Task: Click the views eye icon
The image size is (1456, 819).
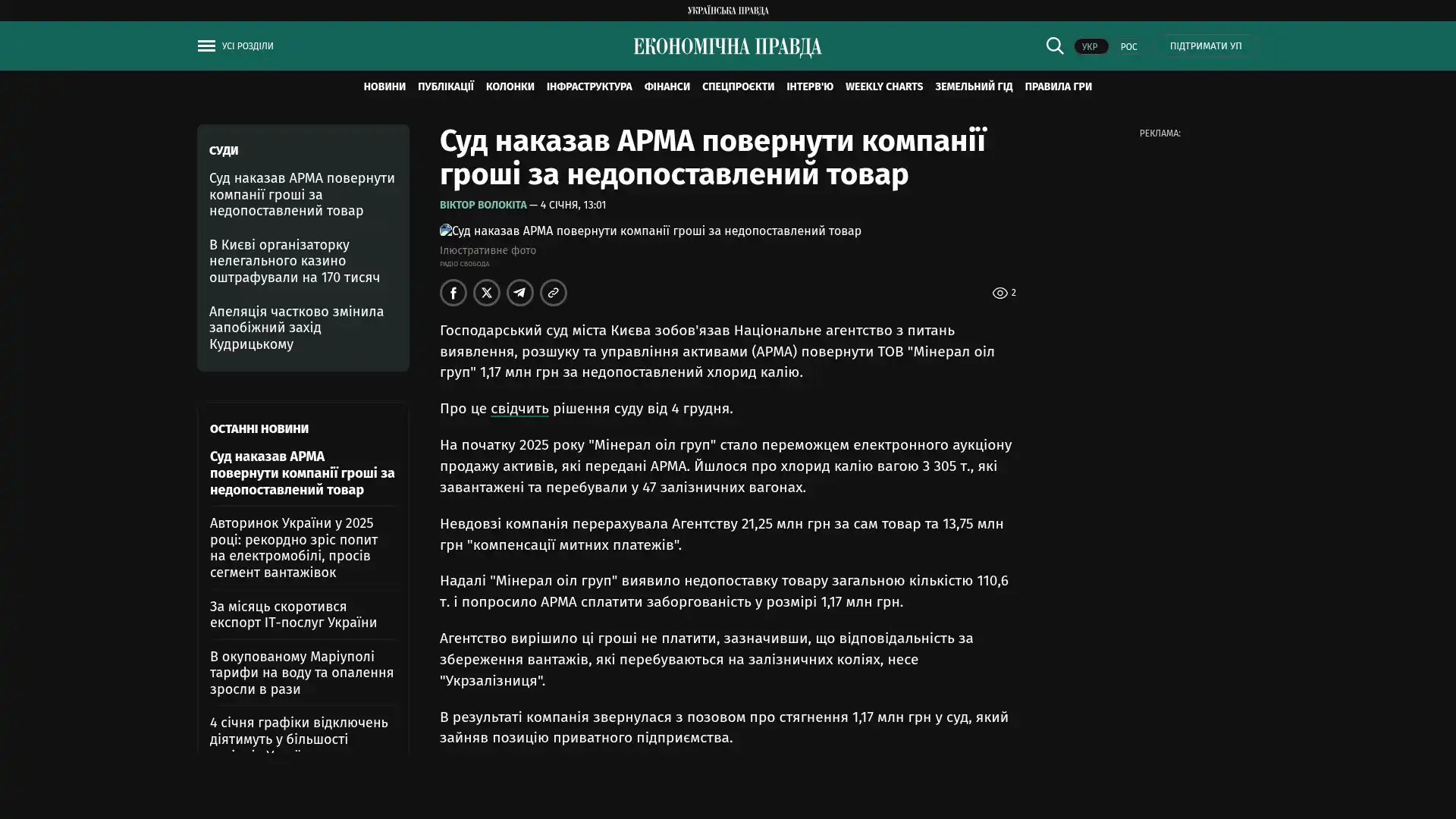Action: tap(999, 293)
